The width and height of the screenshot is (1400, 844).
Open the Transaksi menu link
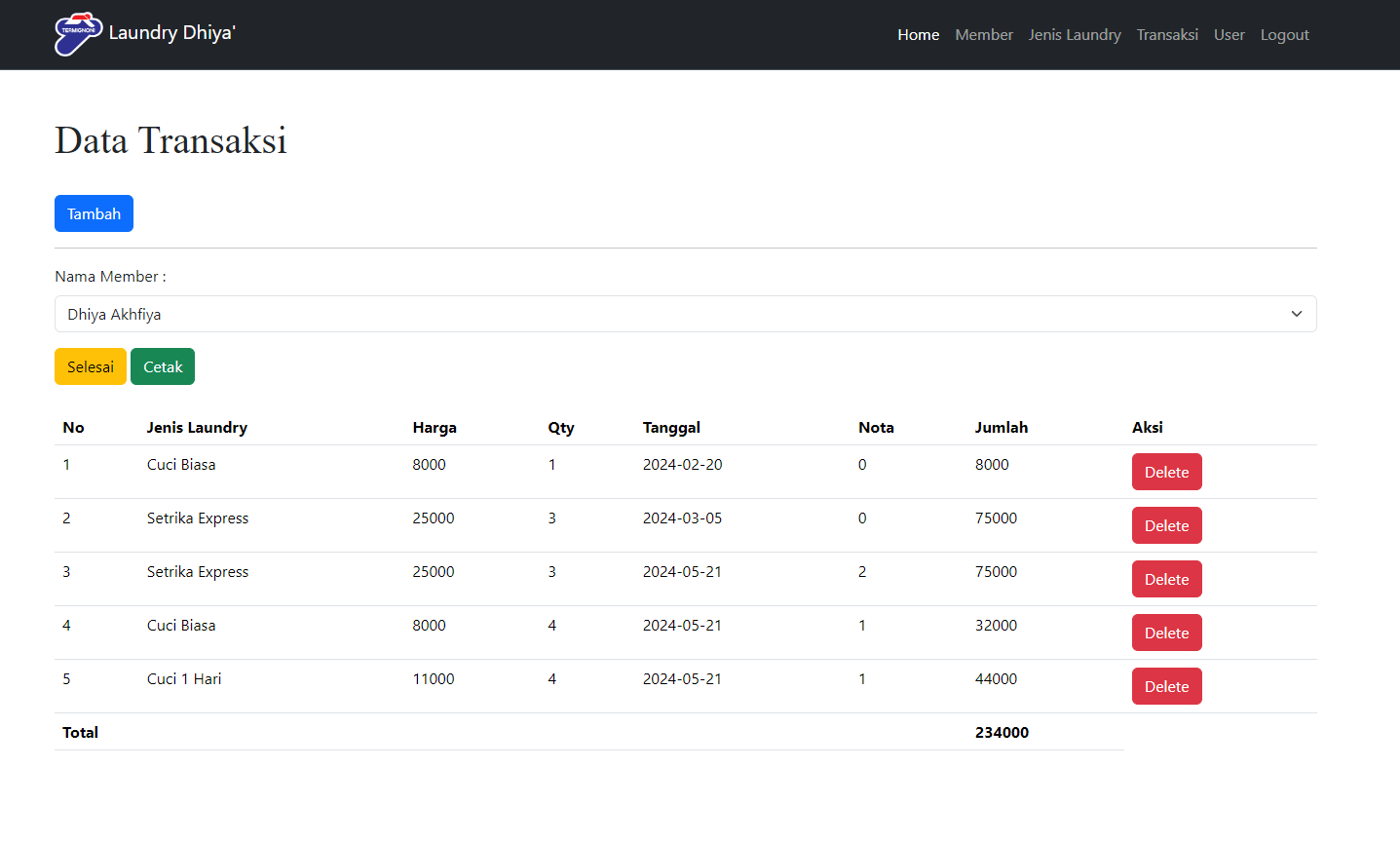1166,35
